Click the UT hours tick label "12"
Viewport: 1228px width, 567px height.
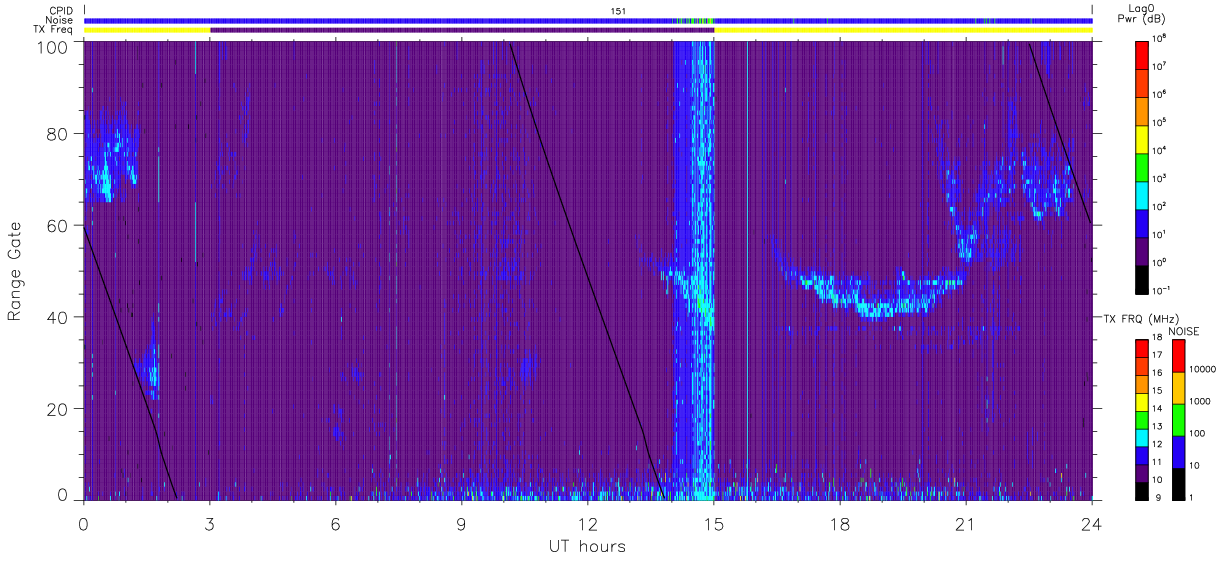click(587, 523)
